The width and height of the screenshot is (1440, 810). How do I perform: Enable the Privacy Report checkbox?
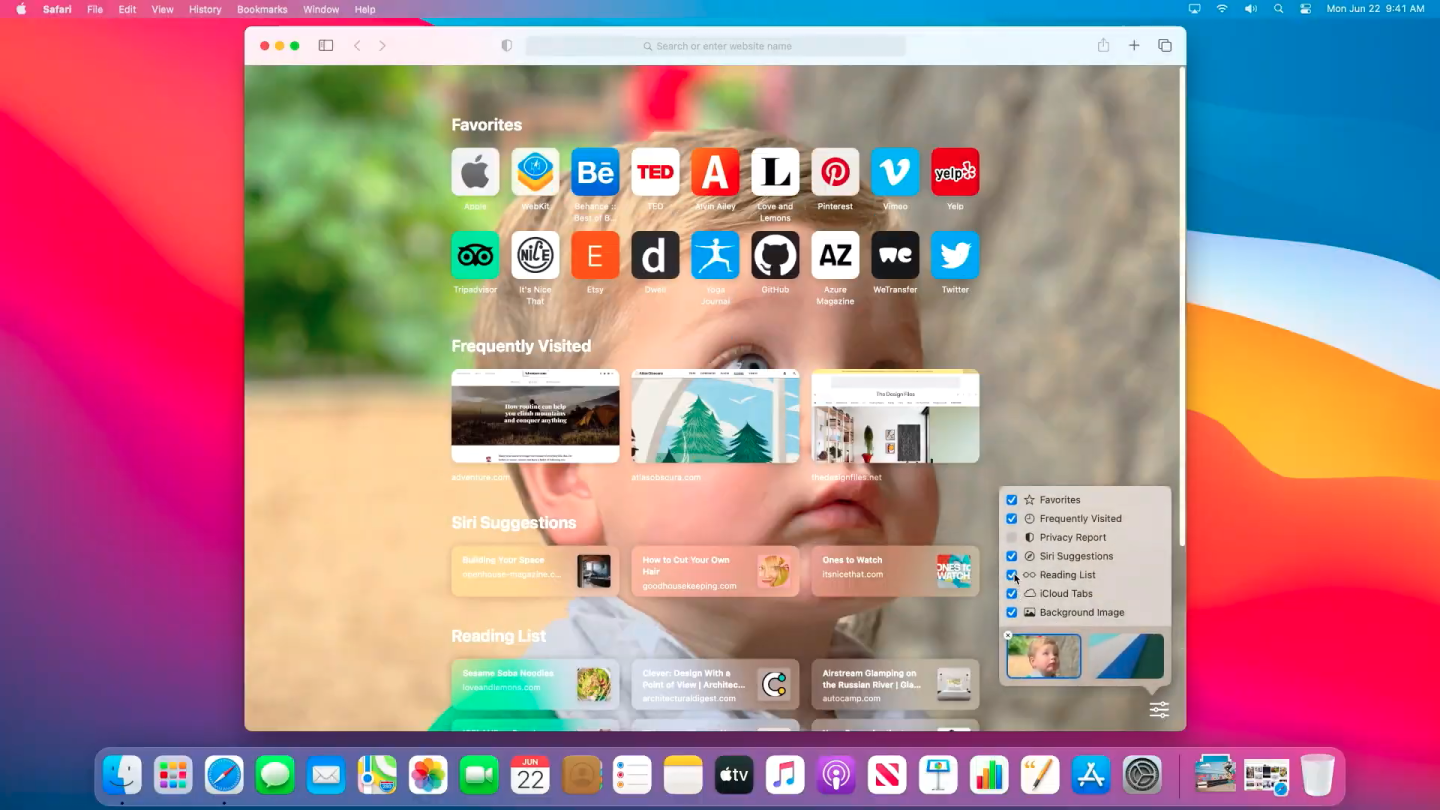pos(1011,537)
